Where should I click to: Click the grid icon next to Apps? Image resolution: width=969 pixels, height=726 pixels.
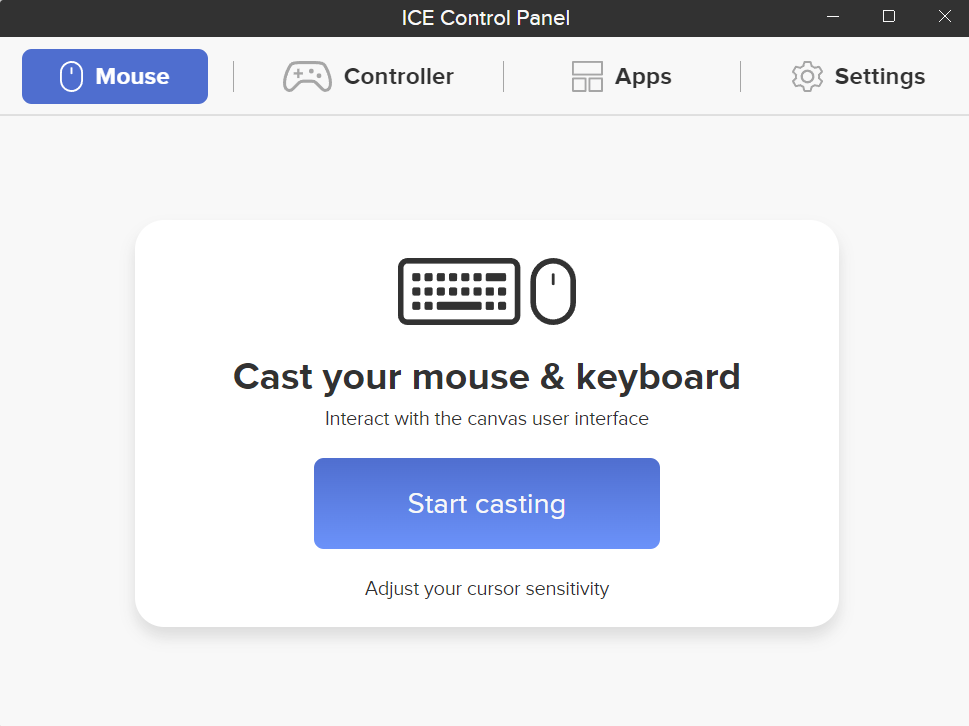[589, 76]
